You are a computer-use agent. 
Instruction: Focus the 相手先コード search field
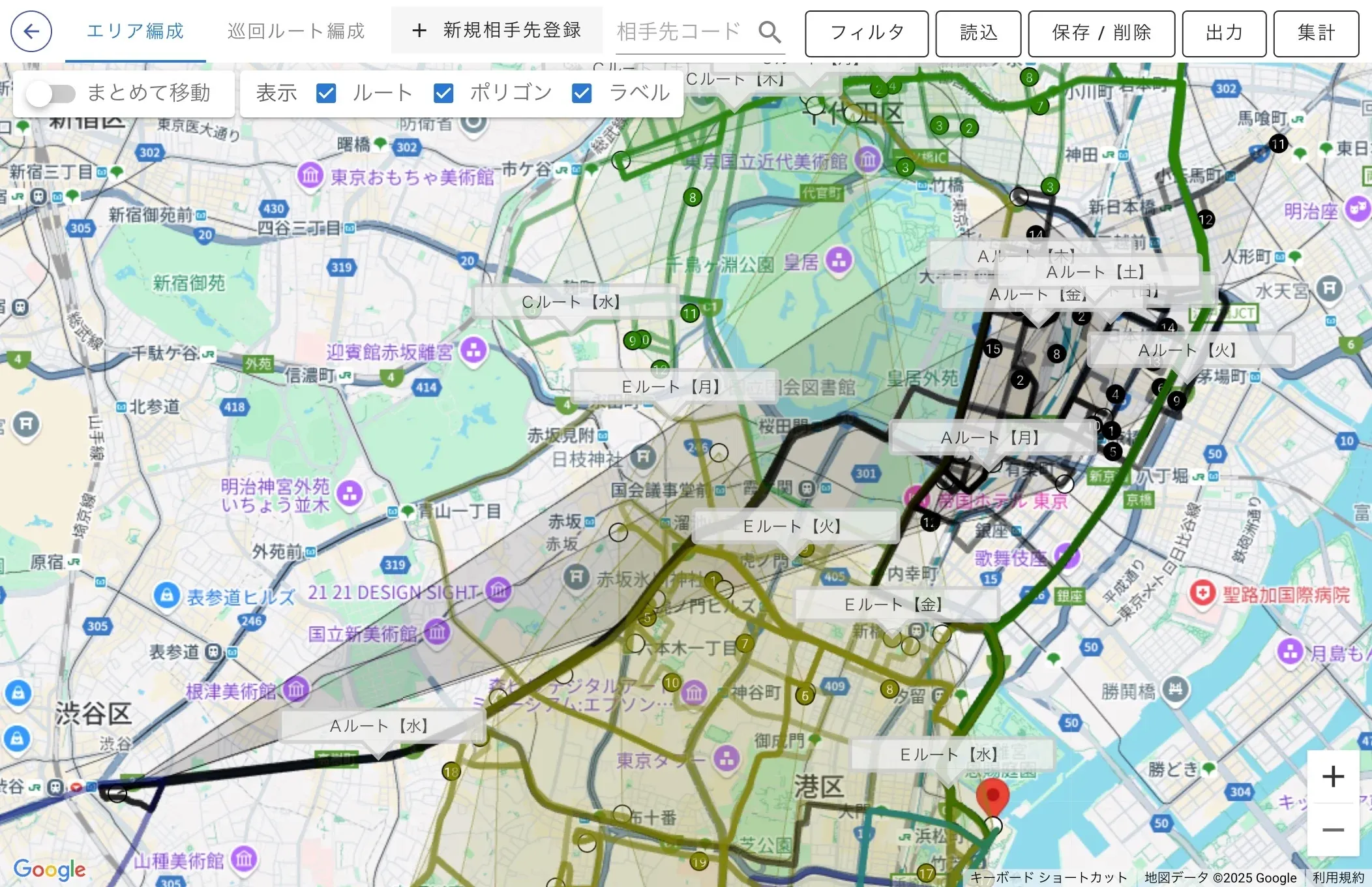[x=678, y=31]
